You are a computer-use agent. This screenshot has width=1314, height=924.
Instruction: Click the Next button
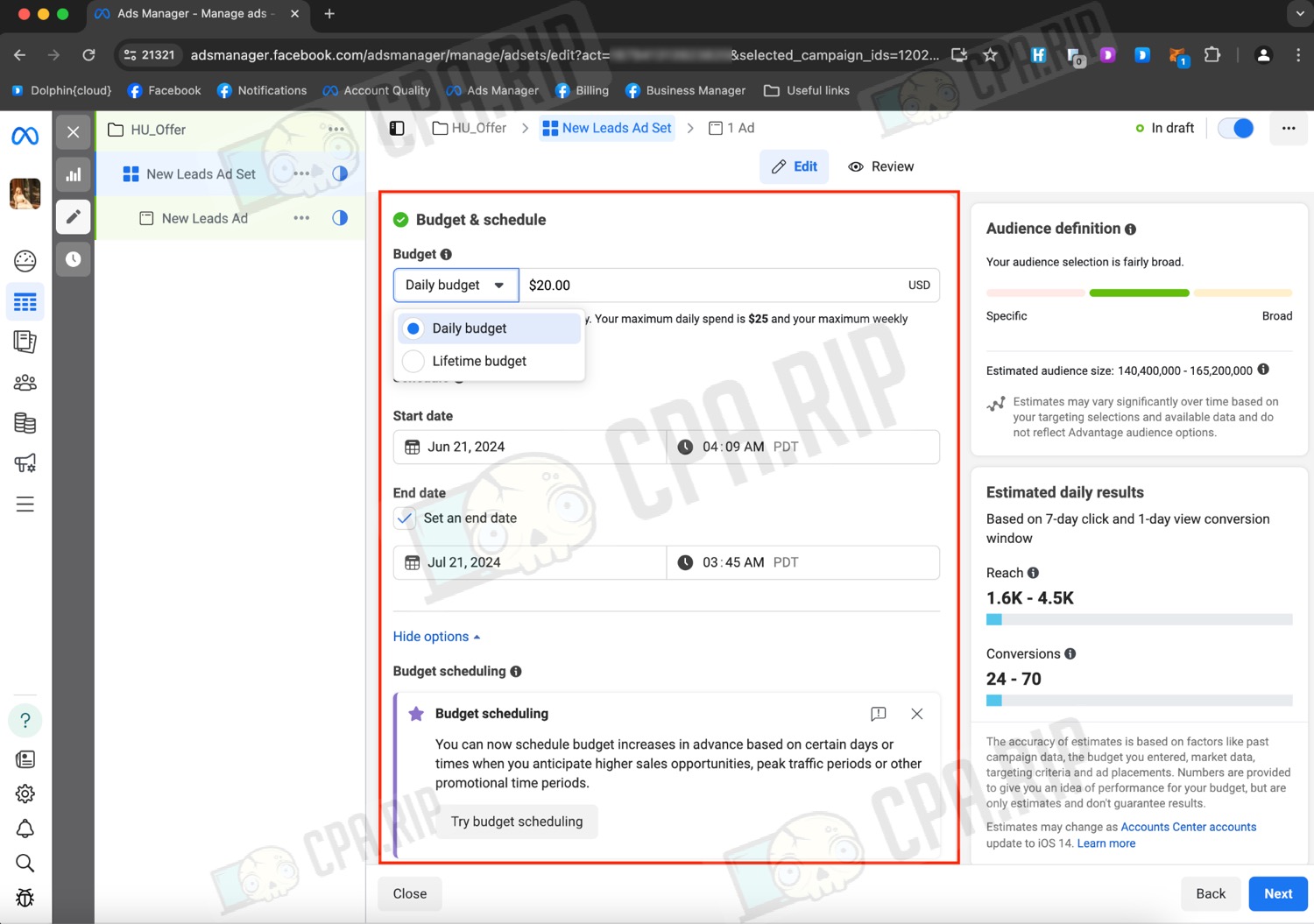[1278, 893]
